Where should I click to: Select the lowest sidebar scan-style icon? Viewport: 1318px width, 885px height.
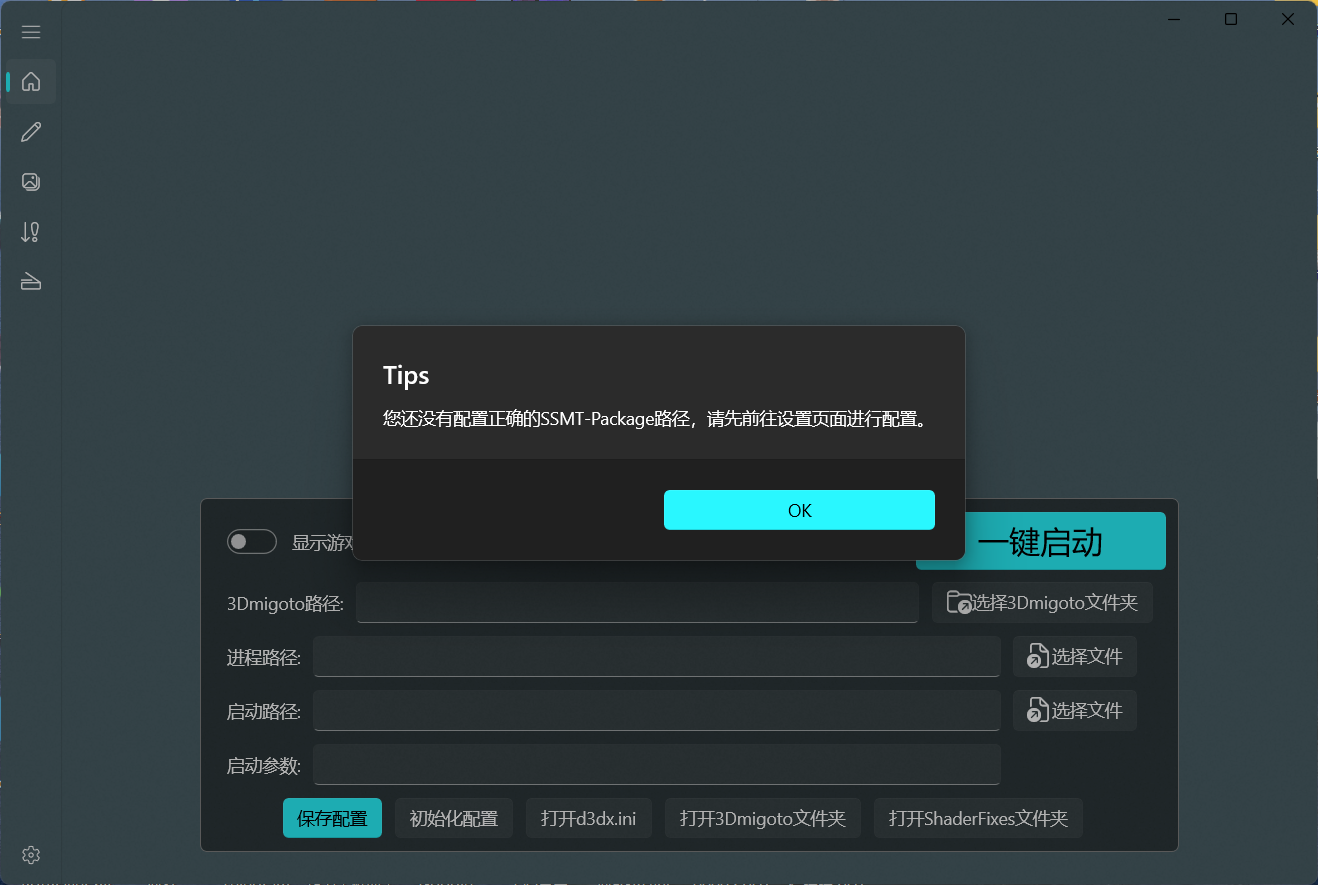click(x=30, y=281)
